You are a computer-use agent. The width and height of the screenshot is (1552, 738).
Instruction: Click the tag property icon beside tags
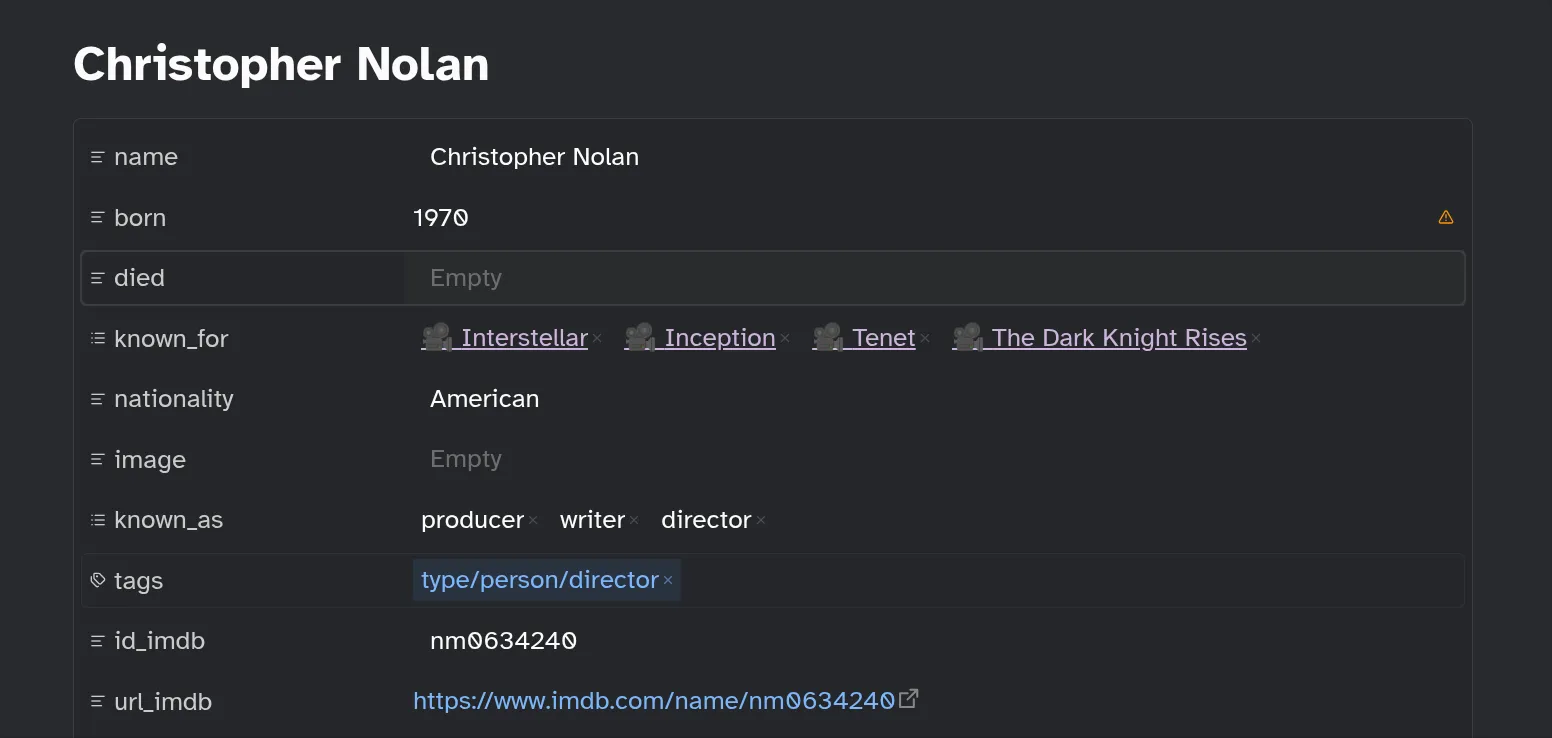point(96,580)
